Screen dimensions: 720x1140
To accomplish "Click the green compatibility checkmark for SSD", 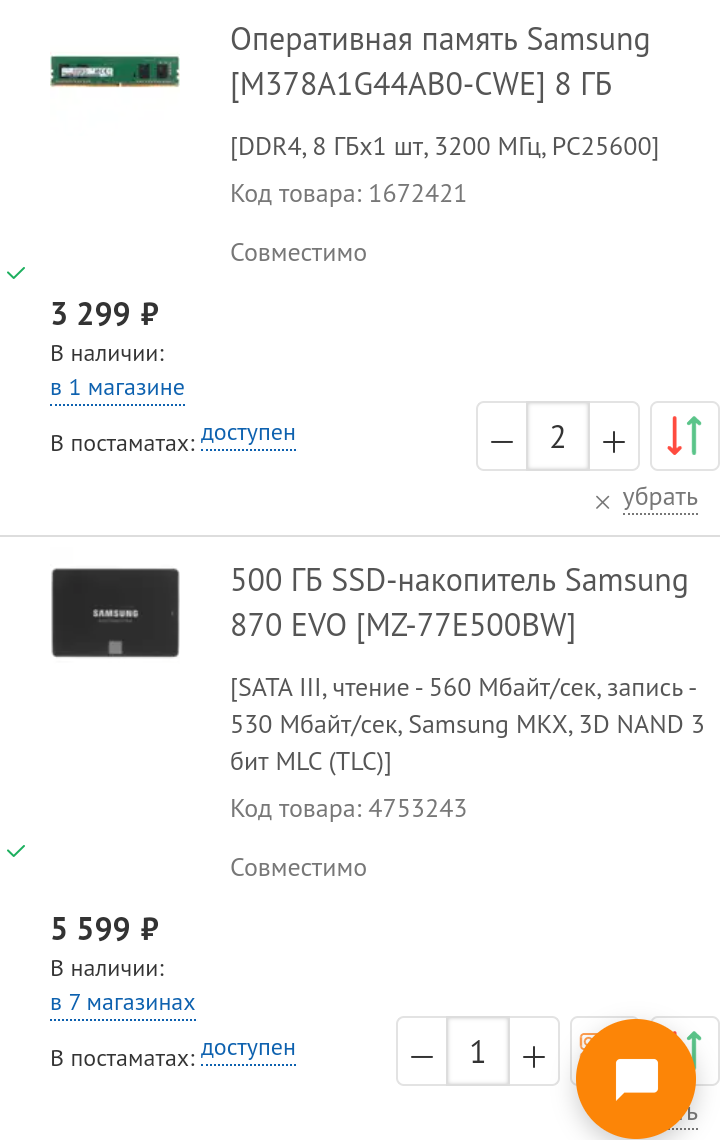I will pos(16,851).
